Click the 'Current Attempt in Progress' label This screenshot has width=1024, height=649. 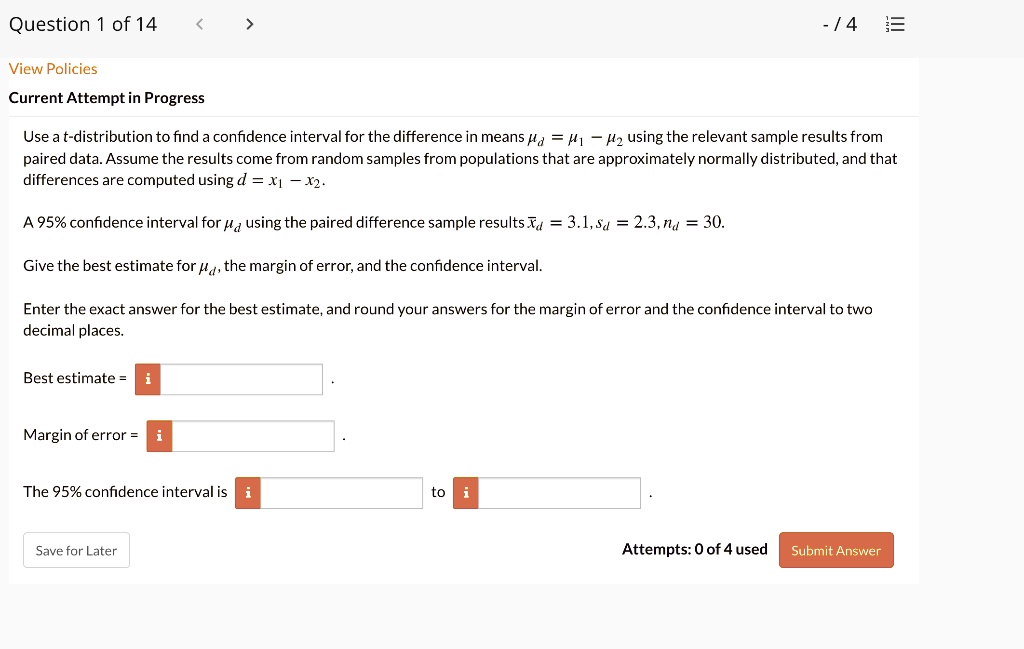[107, 98]
